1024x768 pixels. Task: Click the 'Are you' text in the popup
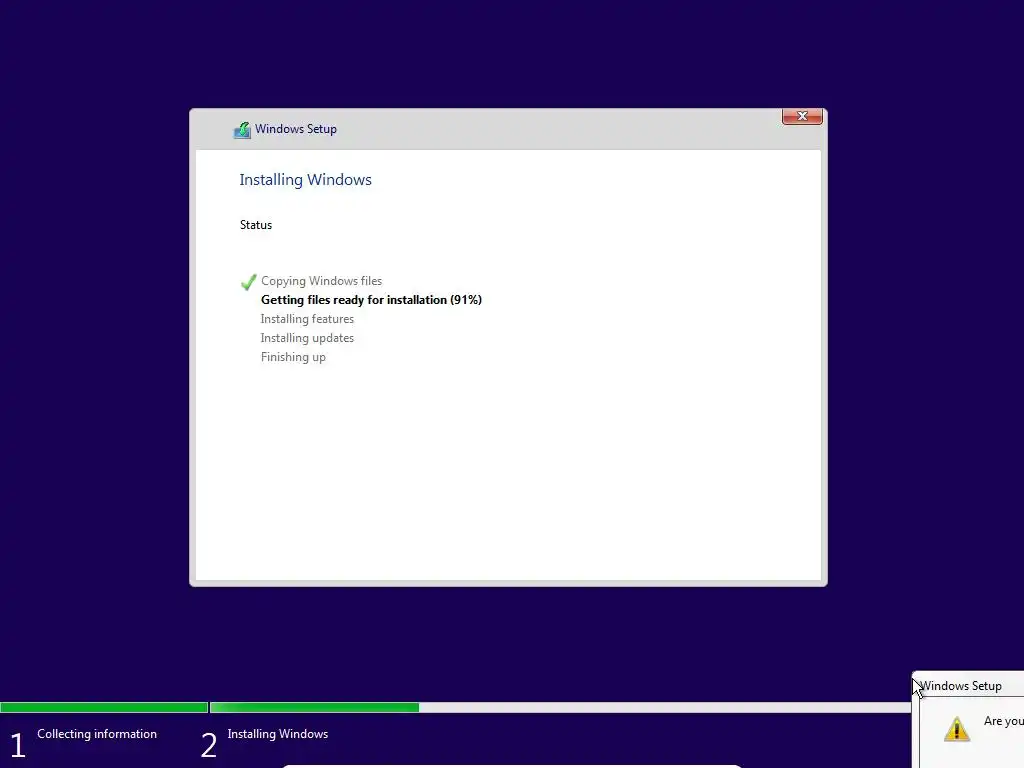click(x=1004, y=721)
